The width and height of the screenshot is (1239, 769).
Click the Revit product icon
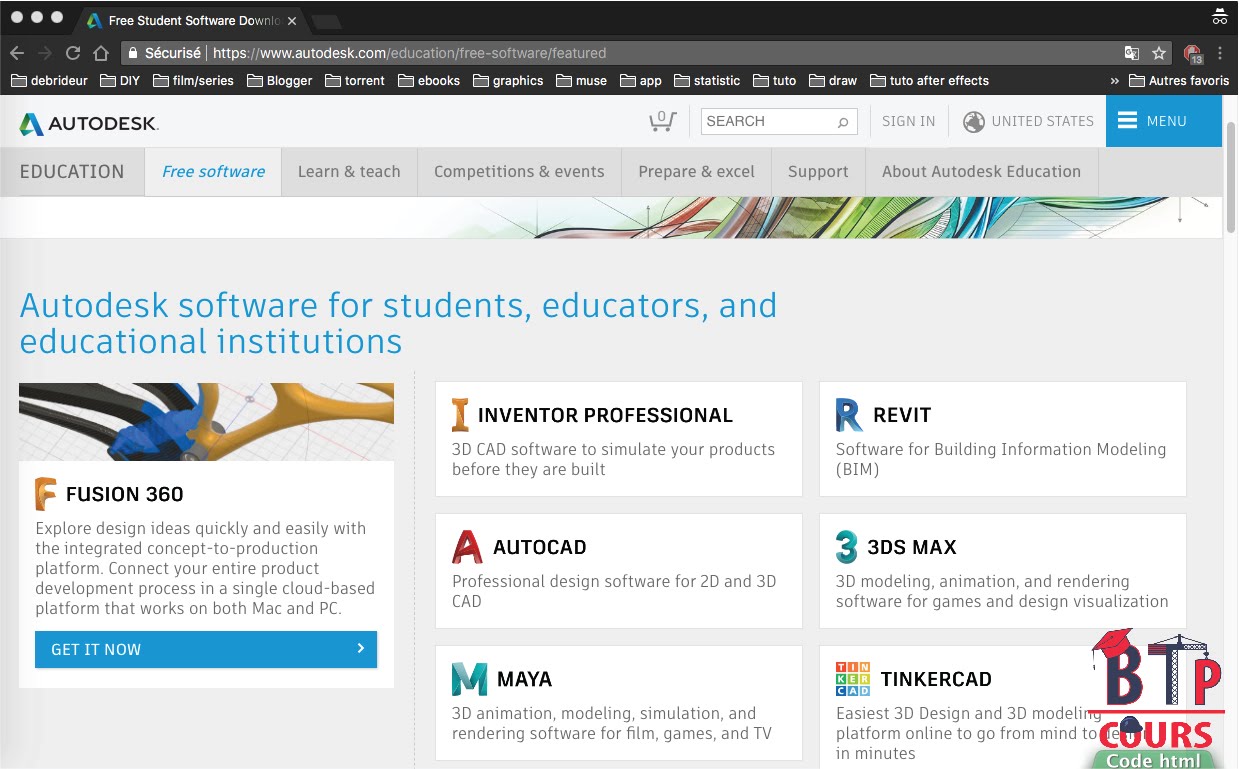[849, 415]
